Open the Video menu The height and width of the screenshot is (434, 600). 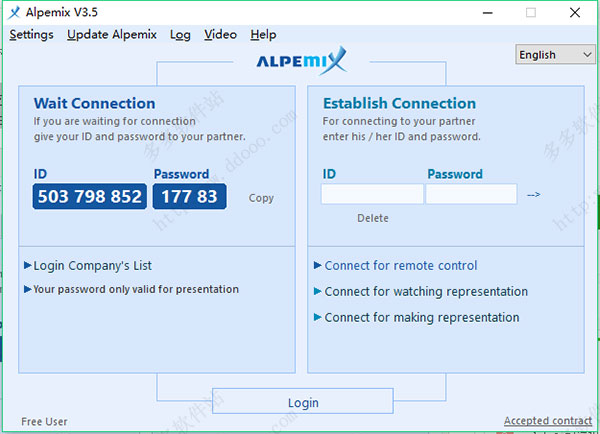(220, 35)
